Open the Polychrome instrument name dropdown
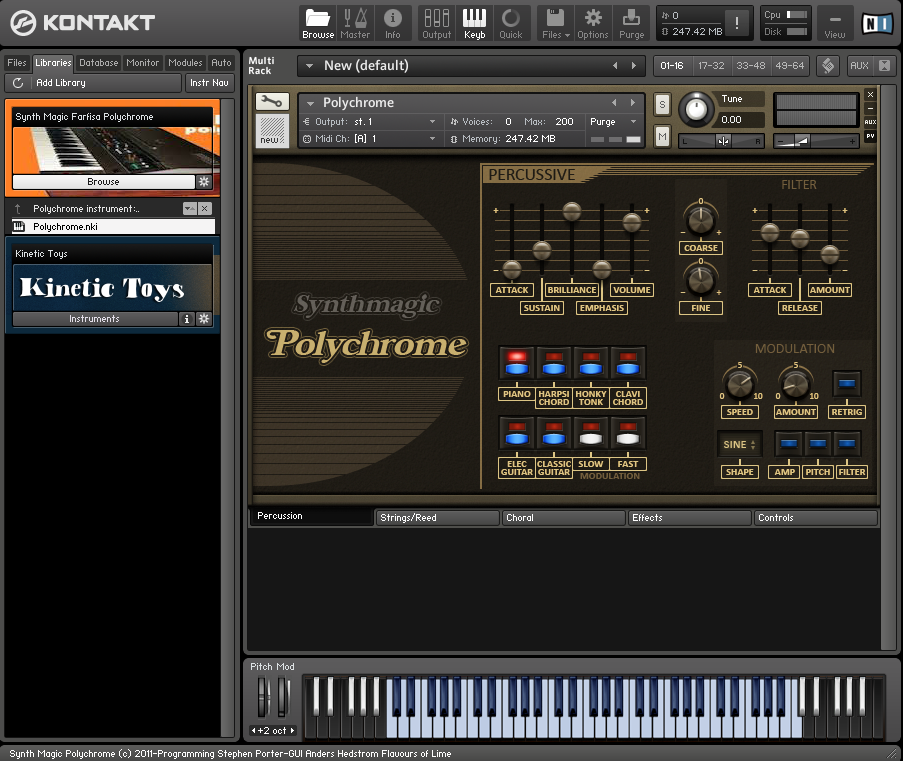This screenshot has width=903, height=761. point(311,103)
